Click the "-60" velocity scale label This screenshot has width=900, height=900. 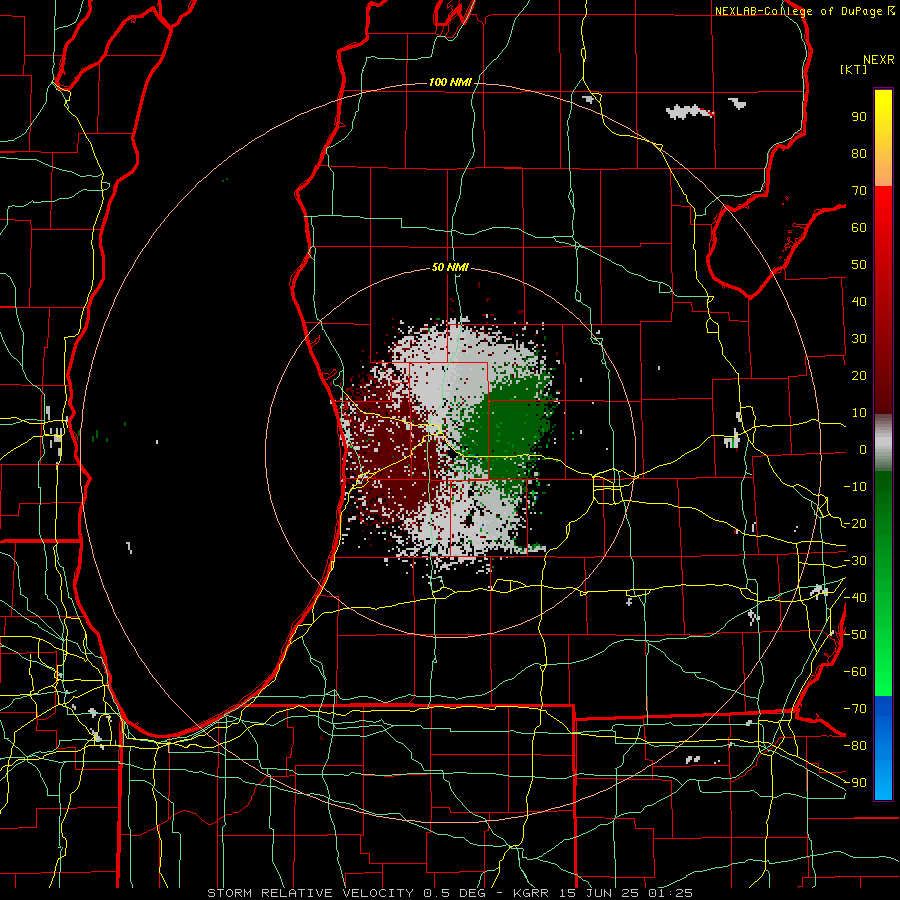pos(855,672)
